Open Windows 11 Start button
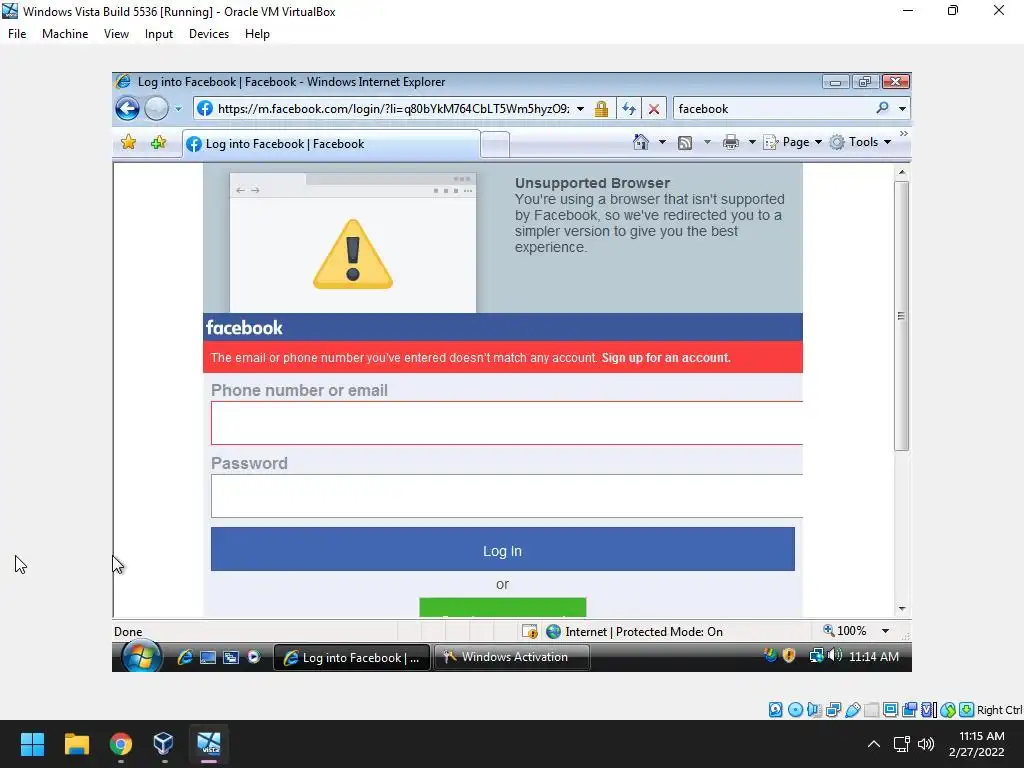 (x=32, y=744)
